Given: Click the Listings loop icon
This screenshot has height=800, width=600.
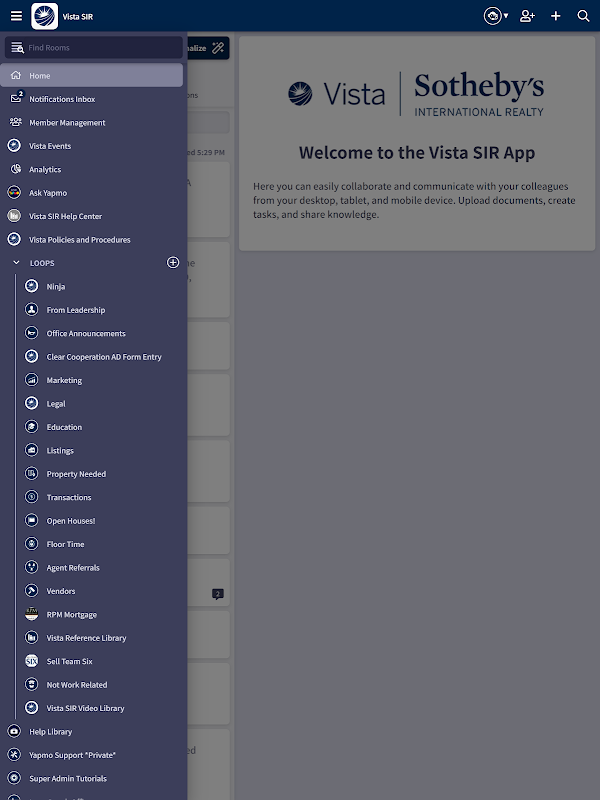Looking at the screenshot, I should (32, 451).
